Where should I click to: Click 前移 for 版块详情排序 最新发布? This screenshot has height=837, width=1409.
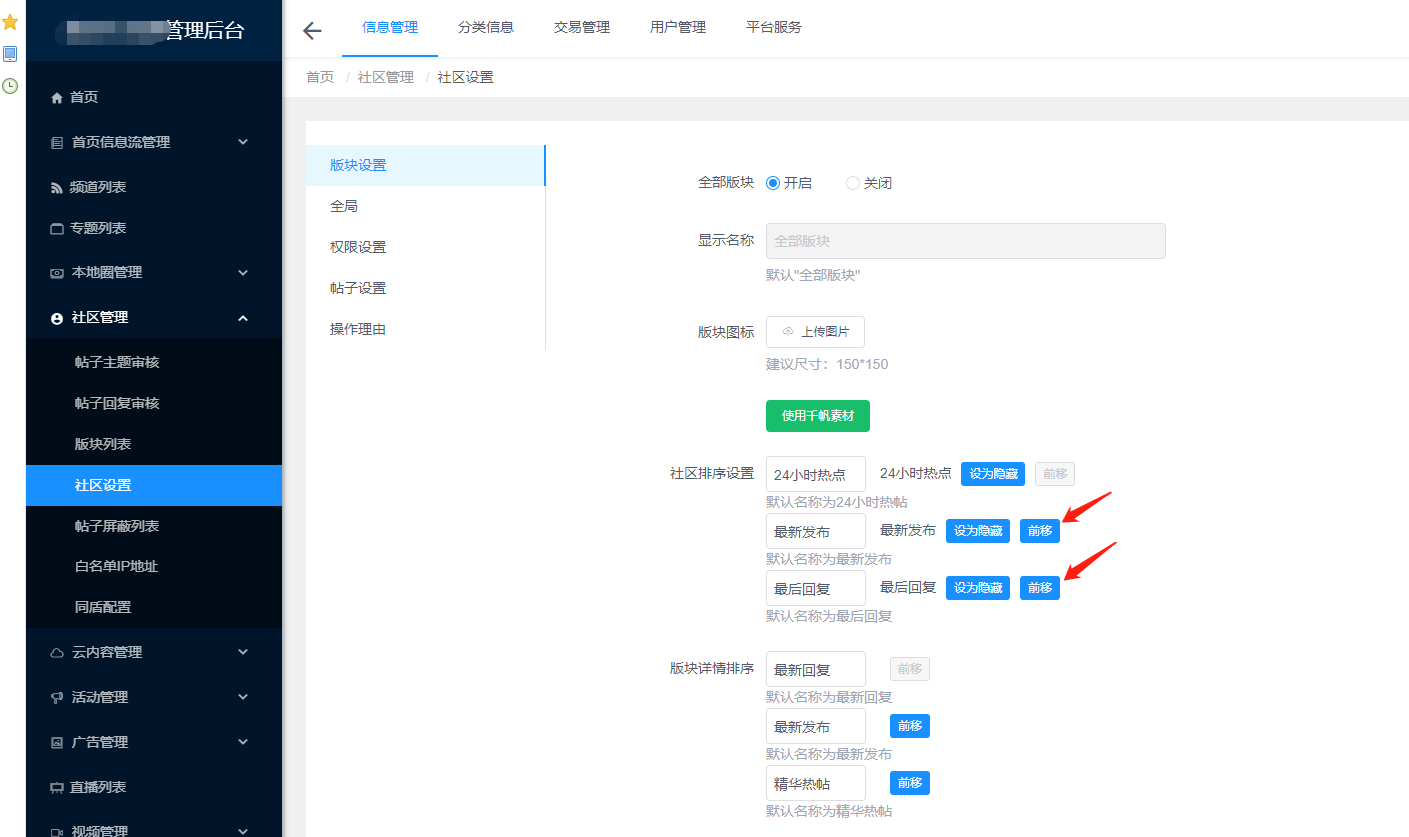click(x=910, y=726)
